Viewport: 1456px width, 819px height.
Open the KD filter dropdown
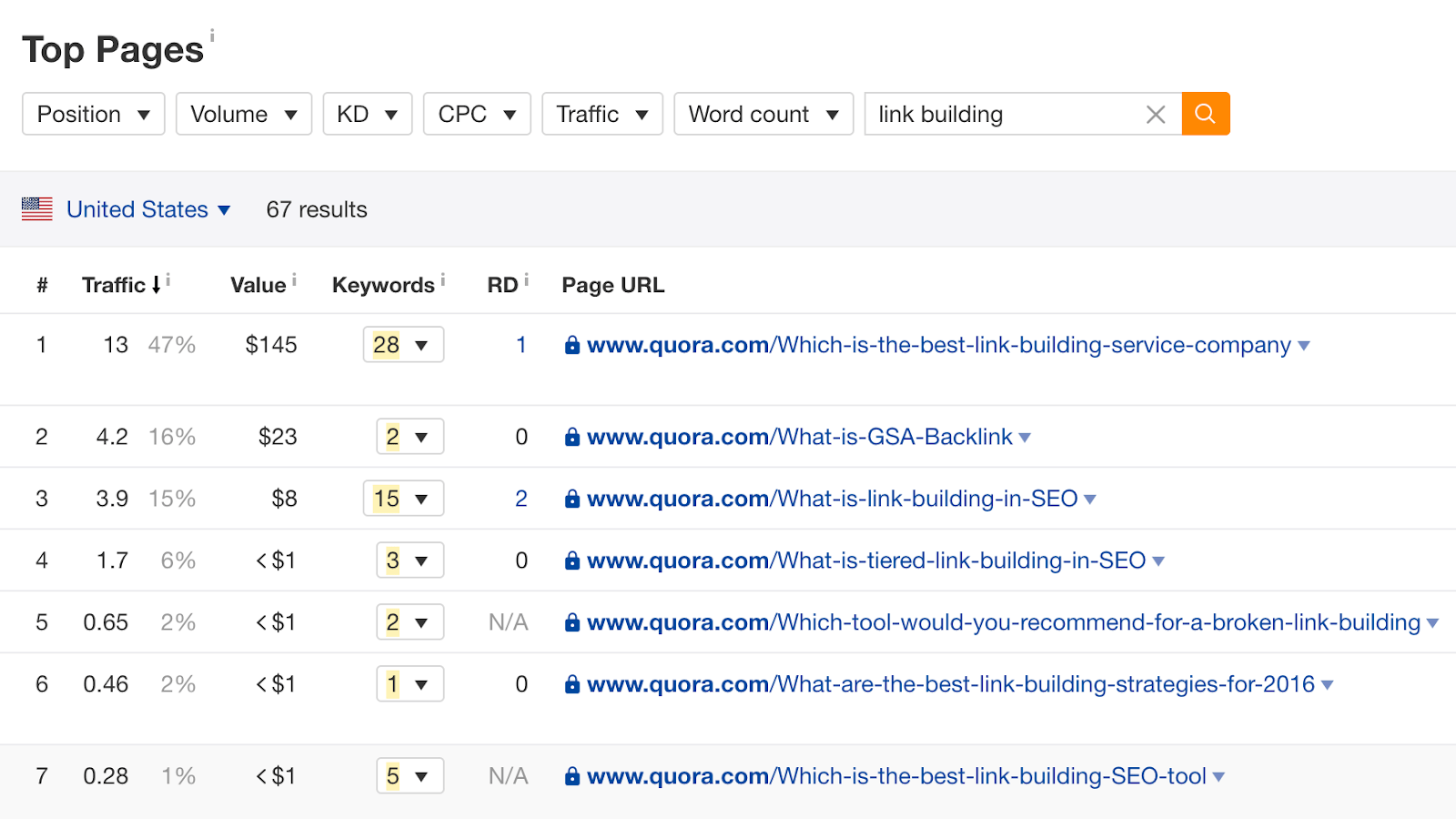click(x=368, y=114)
